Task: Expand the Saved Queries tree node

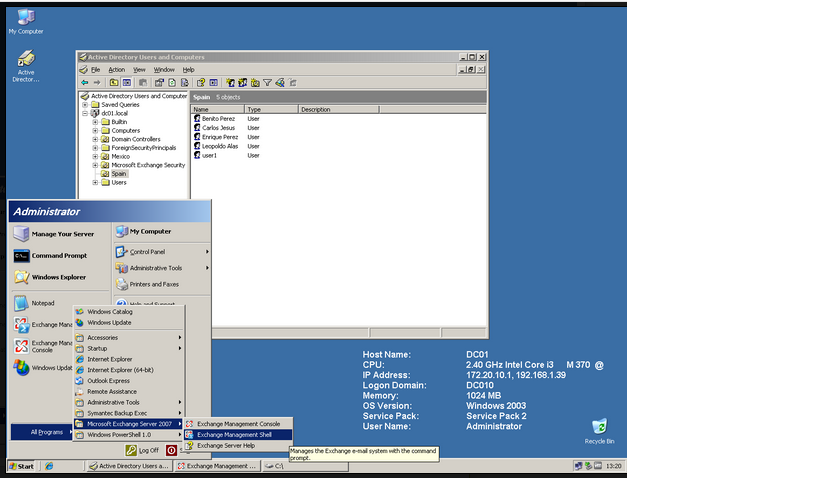Action: [85, 104]
